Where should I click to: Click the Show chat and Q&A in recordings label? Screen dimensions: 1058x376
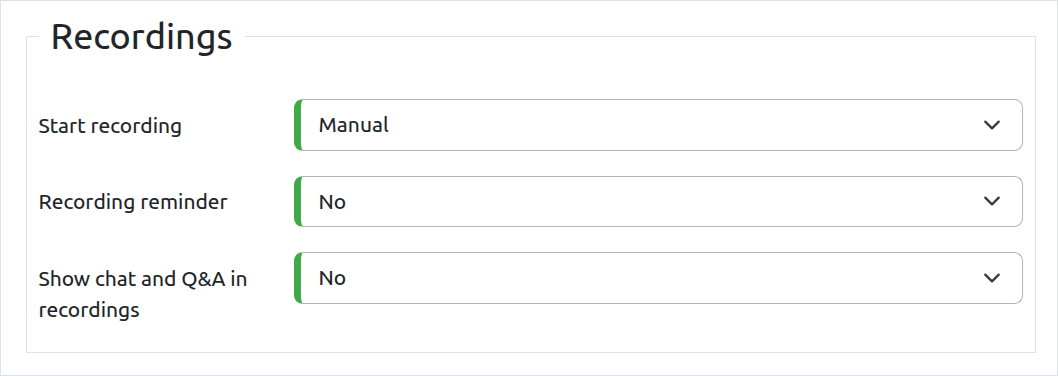(x=142, y=294)
